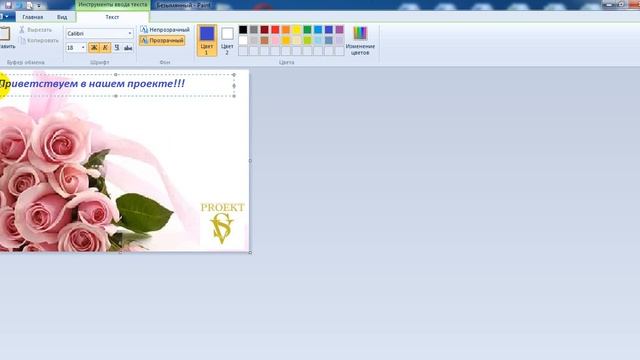Pick the red palette swatch
The image size is (640, 360).
(x=275, y=29)
